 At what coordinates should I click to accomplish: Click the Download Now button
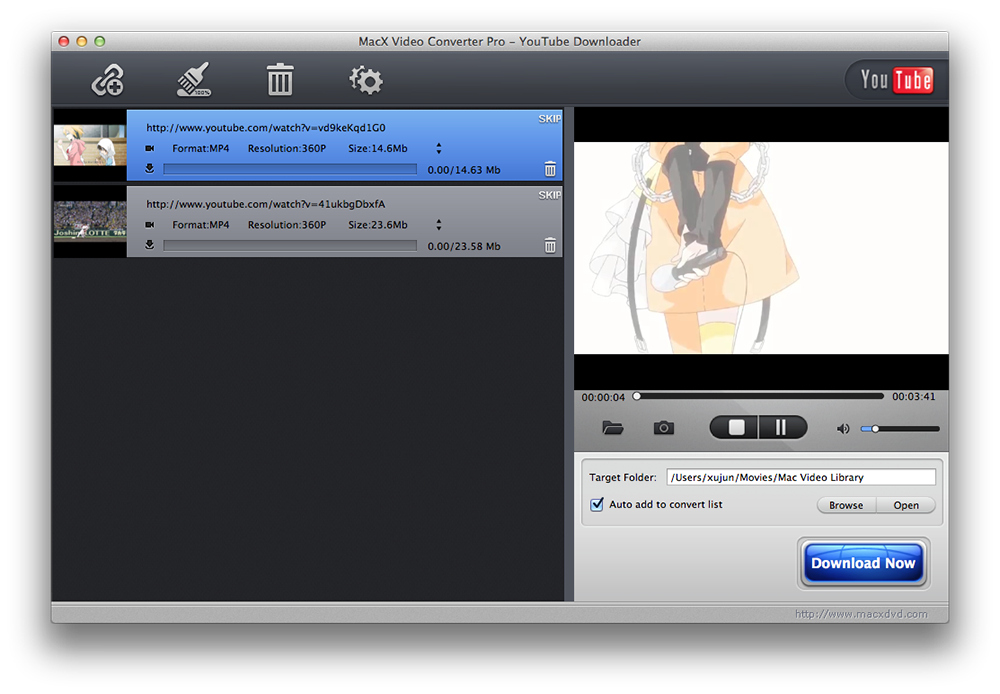click(x=863, y=563)
